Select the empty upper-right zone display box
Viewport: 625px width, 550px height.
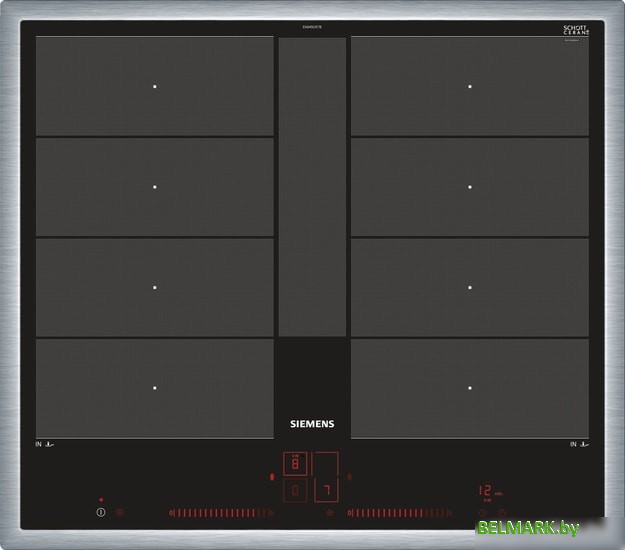pos(326,464)
